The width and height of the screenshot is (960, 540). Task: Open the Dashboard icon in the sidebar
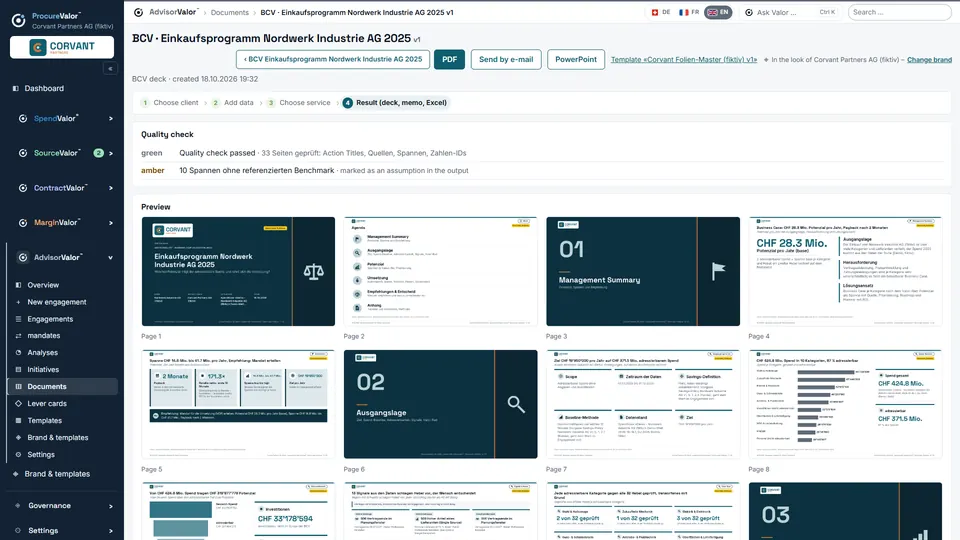click(16, 88)
